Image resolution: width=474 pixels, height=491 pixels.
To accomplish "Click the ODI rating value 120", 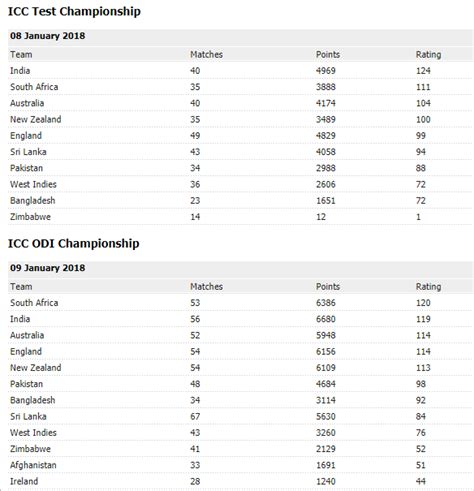I will [423, 303].
